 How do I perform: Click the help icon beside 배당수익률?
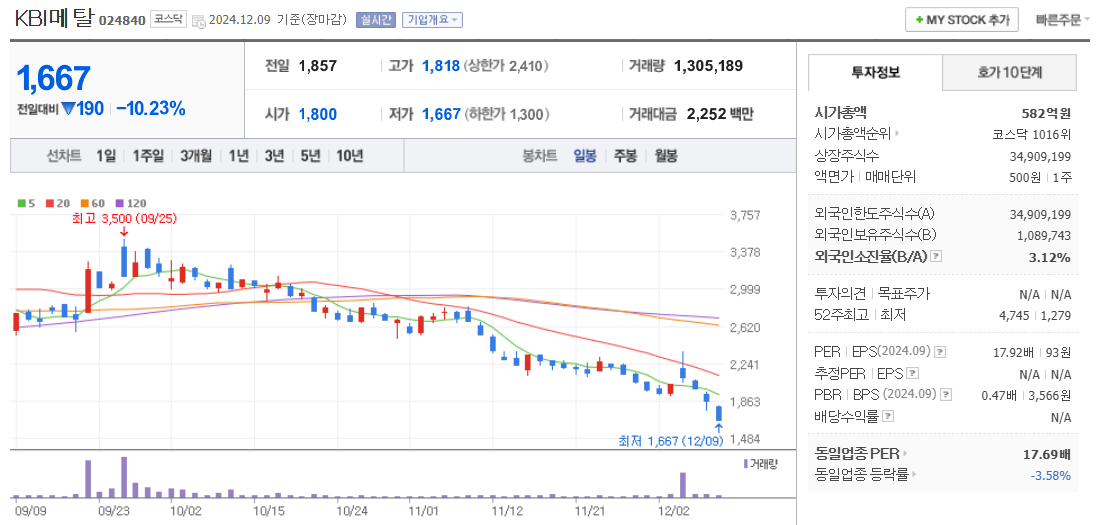point(888,417)
